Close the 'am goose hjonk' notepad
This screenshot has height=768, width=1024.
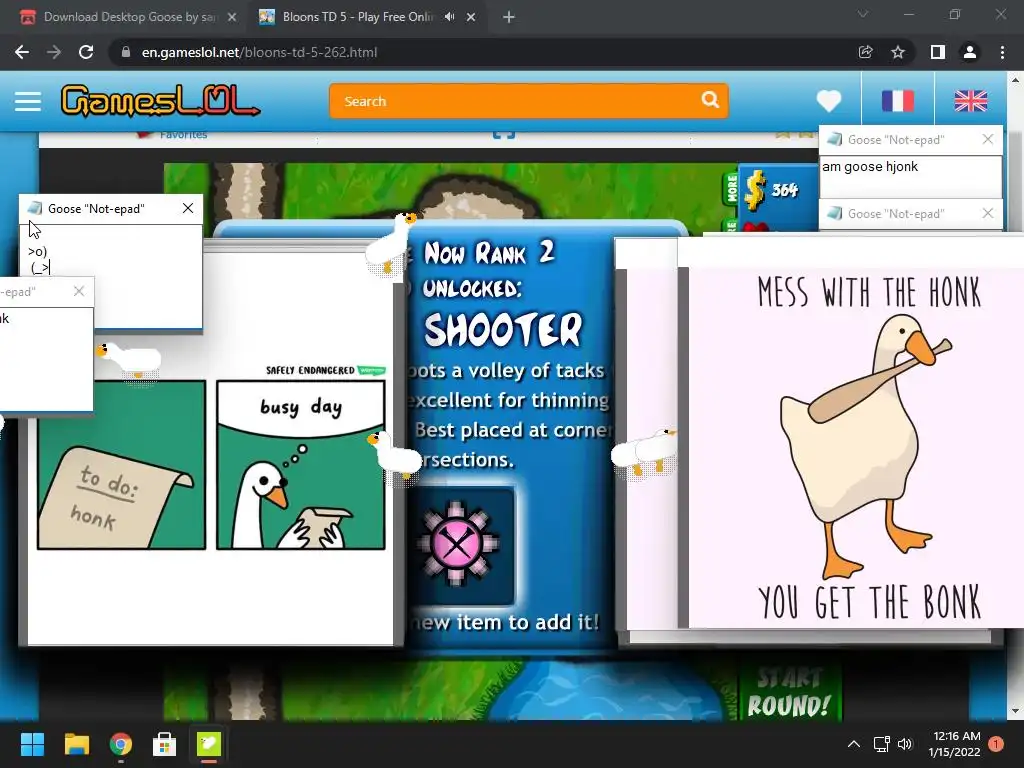pos(988,139)
